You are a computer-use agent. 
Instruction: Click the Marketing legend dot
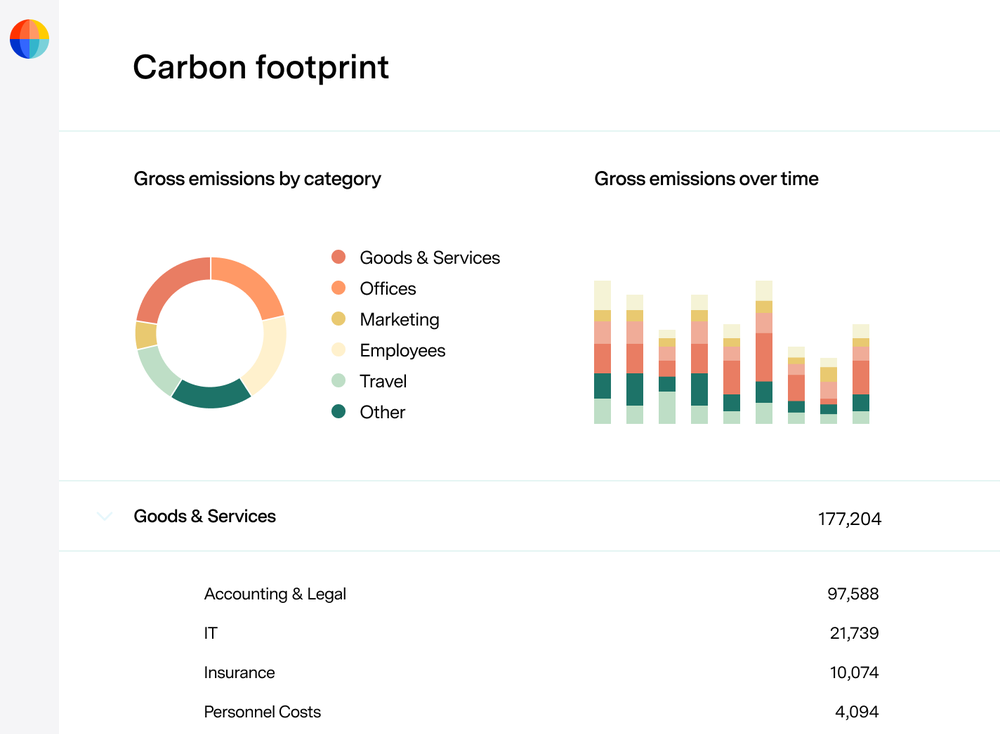[339, 319]
